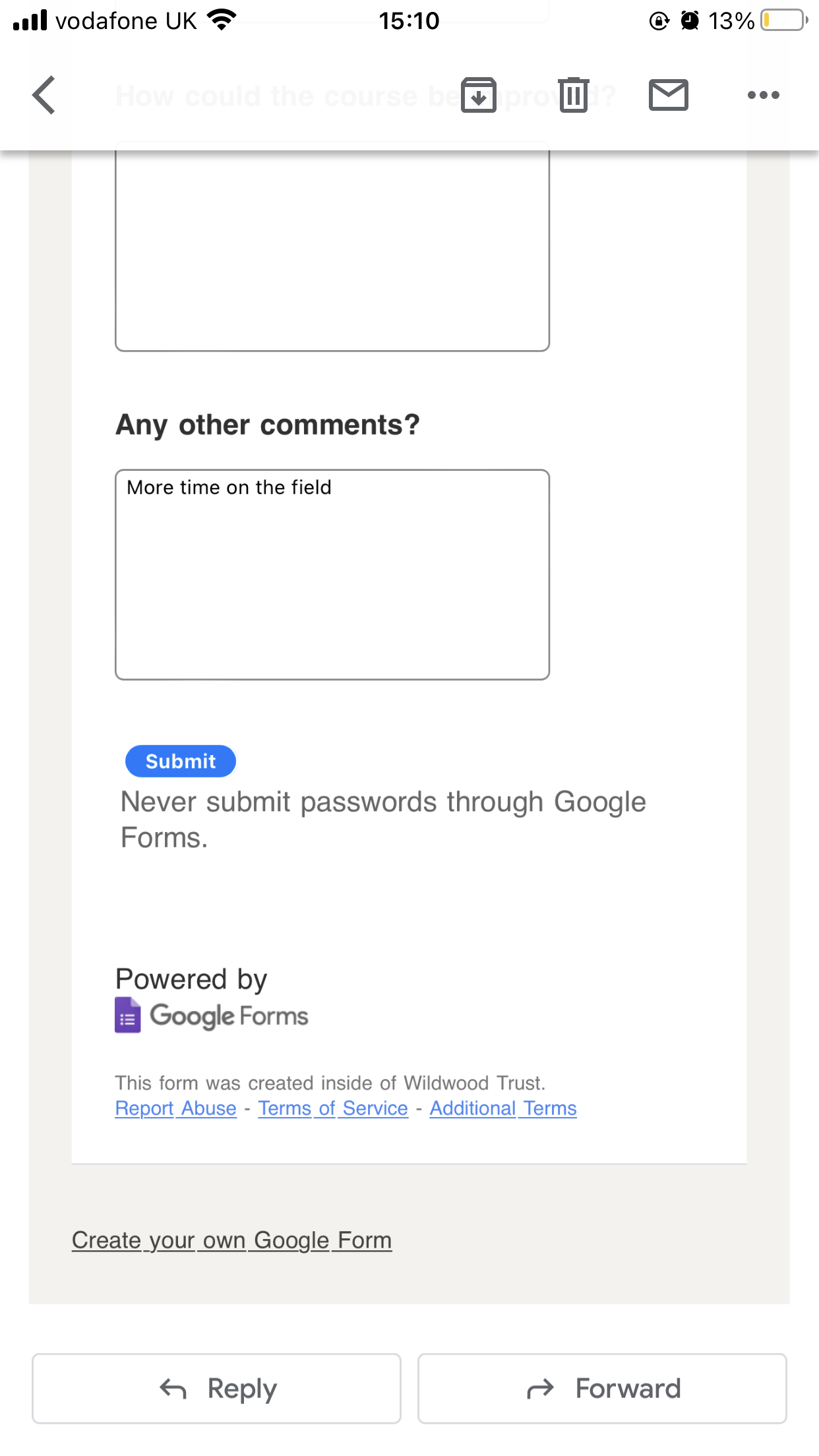The height and width of the screenshot is (1456, 819).
Task: Tap the Forward button
Action: coord(602,1388)
